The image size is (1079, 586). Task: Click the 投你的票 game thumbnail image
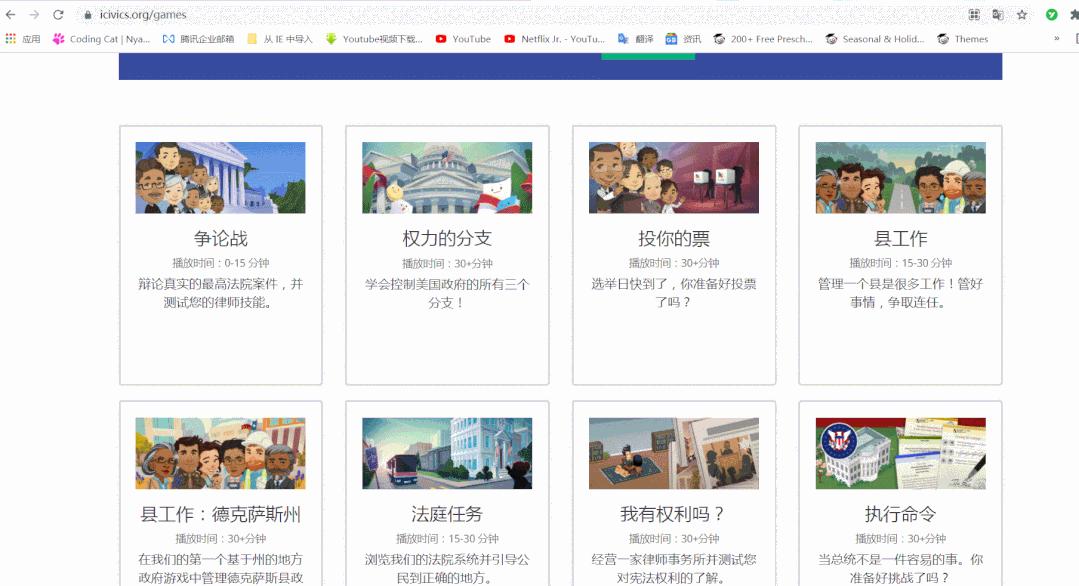click(x=672, y=178)
